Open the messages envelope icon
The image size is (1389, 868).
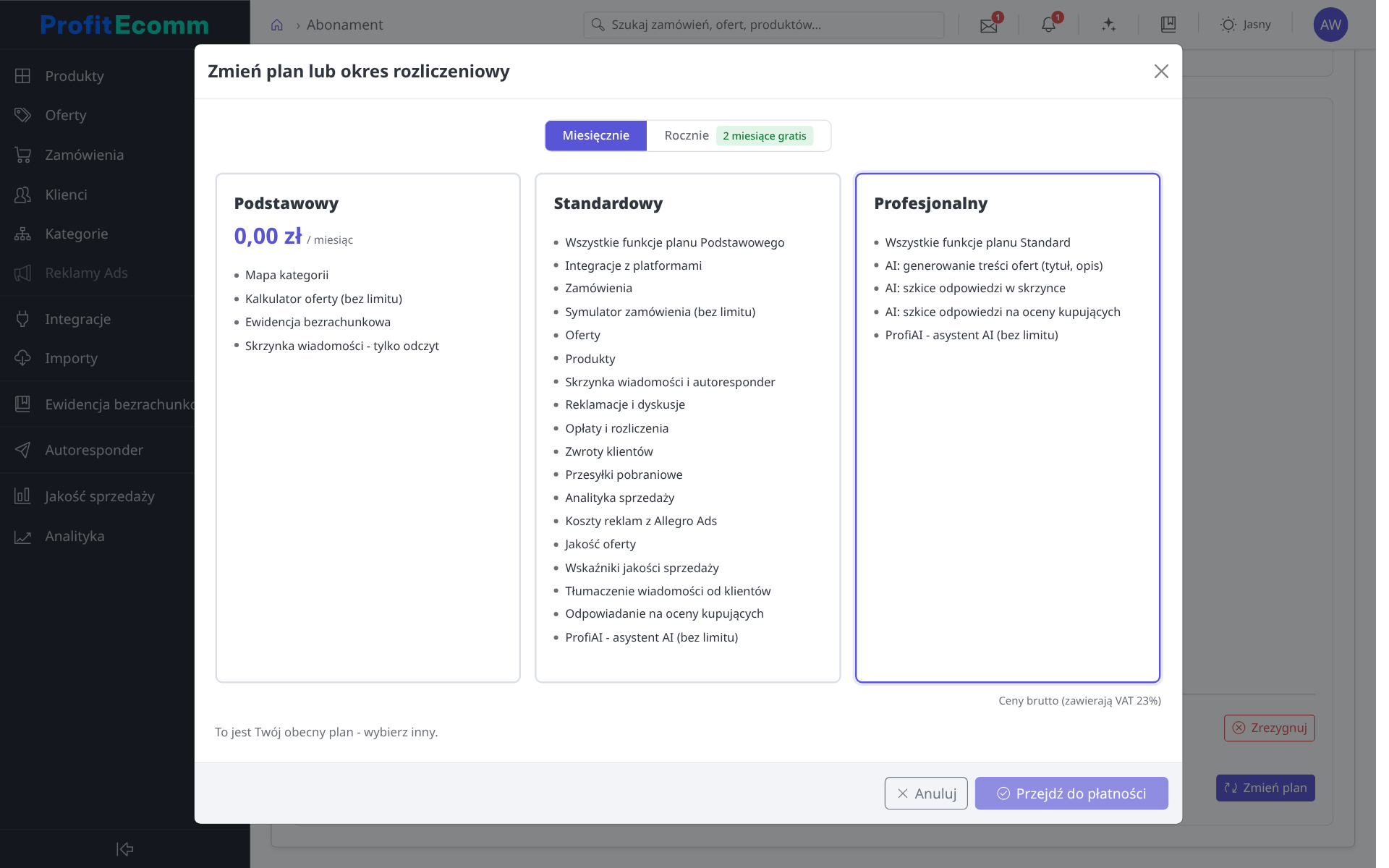click(988, 25)
